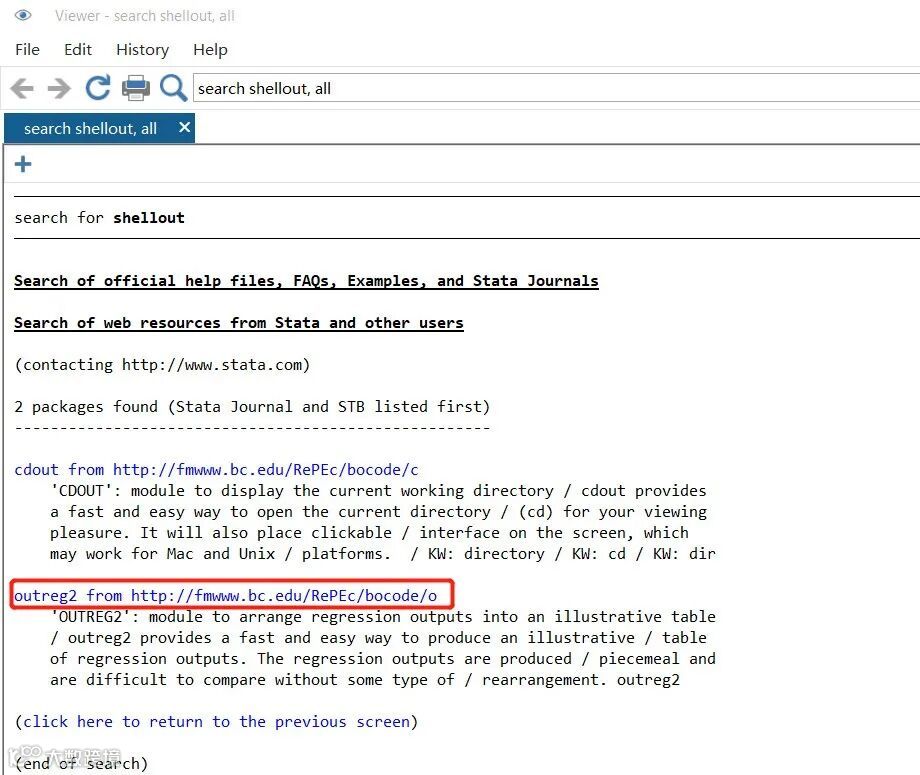Click 'are difficult to compare without' line

[x=365, y=680]
